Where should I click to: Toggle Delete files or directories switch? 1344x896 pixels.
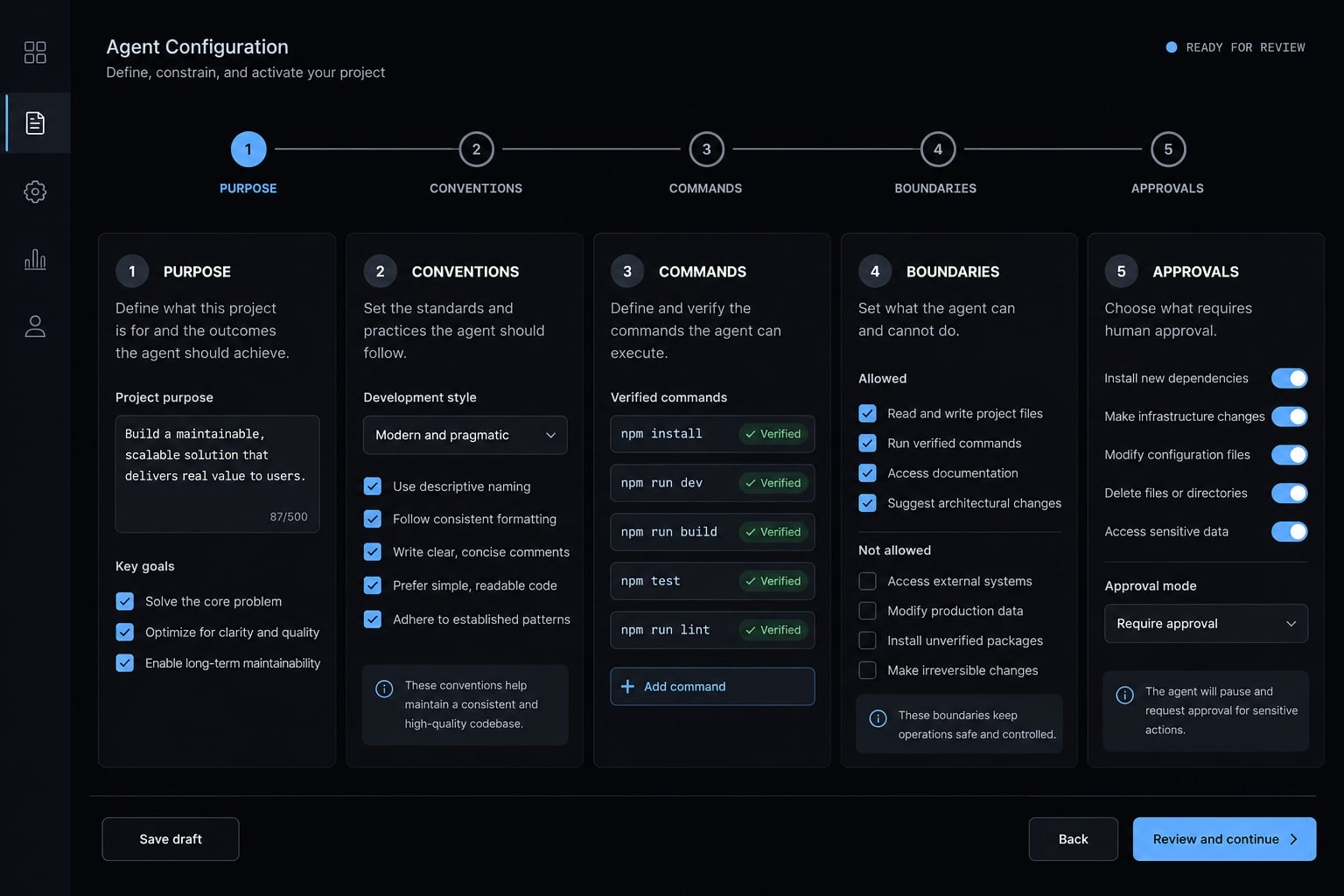pyautogui.click(x=1289, y=493)
